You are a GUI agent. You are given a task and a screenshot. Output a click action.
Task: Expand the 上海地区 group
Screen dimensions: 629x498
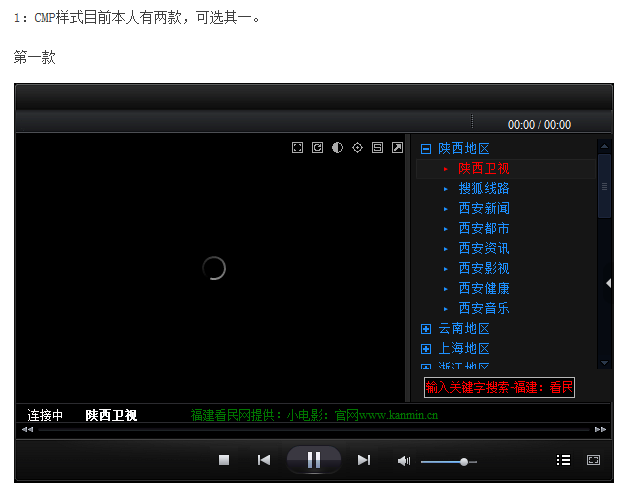[x=426, y=349]
